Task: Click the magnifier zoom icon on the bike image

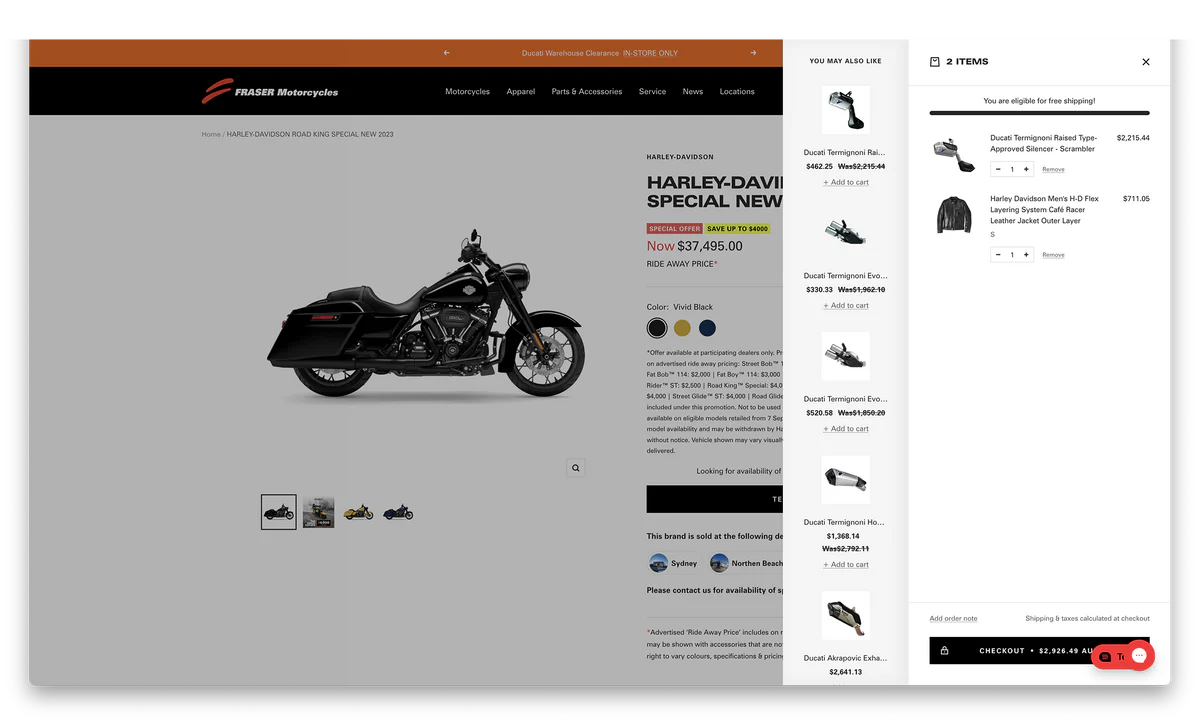Action: (x=575, y=468)
